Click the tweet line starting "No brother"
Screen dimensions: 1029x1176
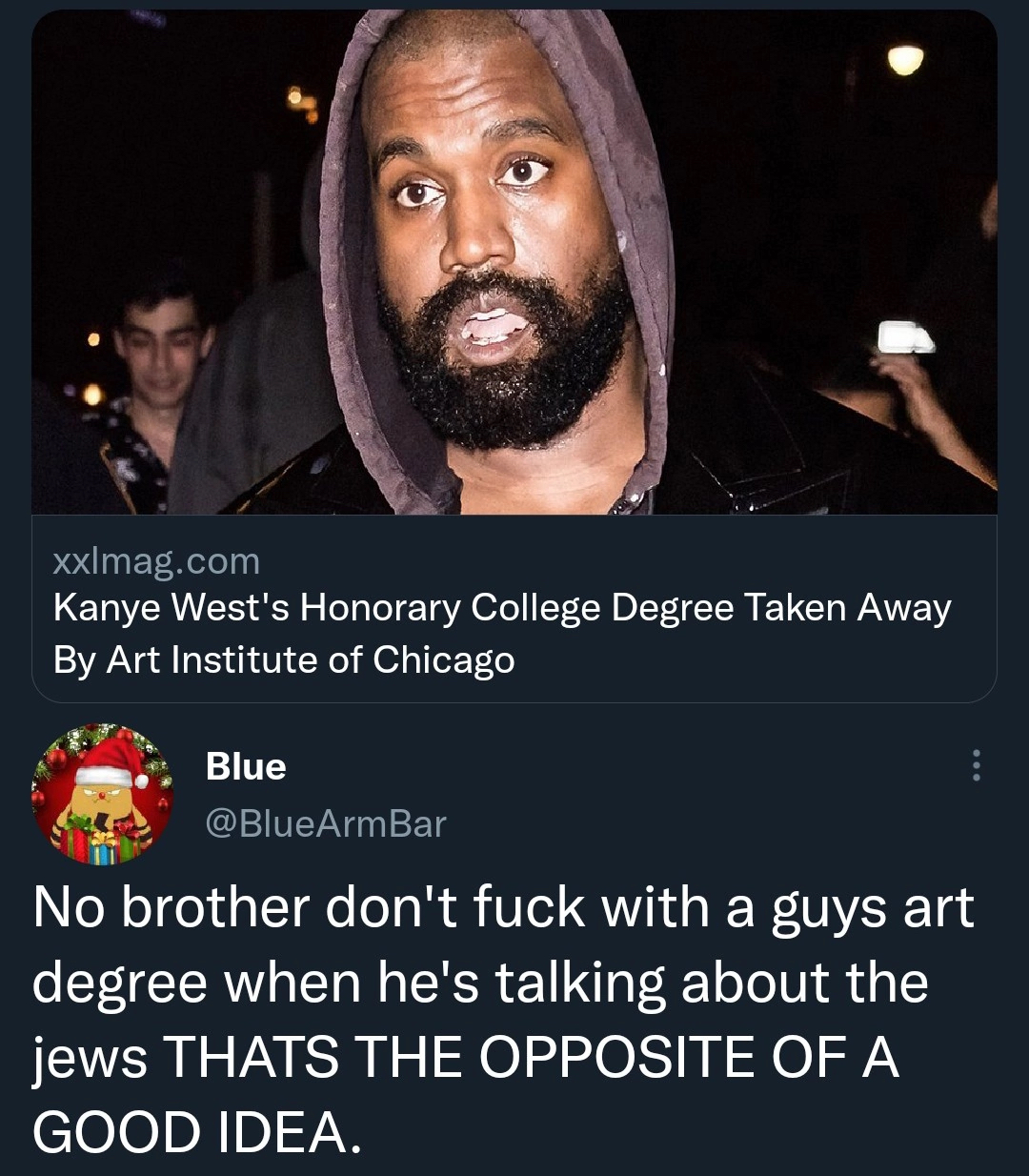coord(503,906)
